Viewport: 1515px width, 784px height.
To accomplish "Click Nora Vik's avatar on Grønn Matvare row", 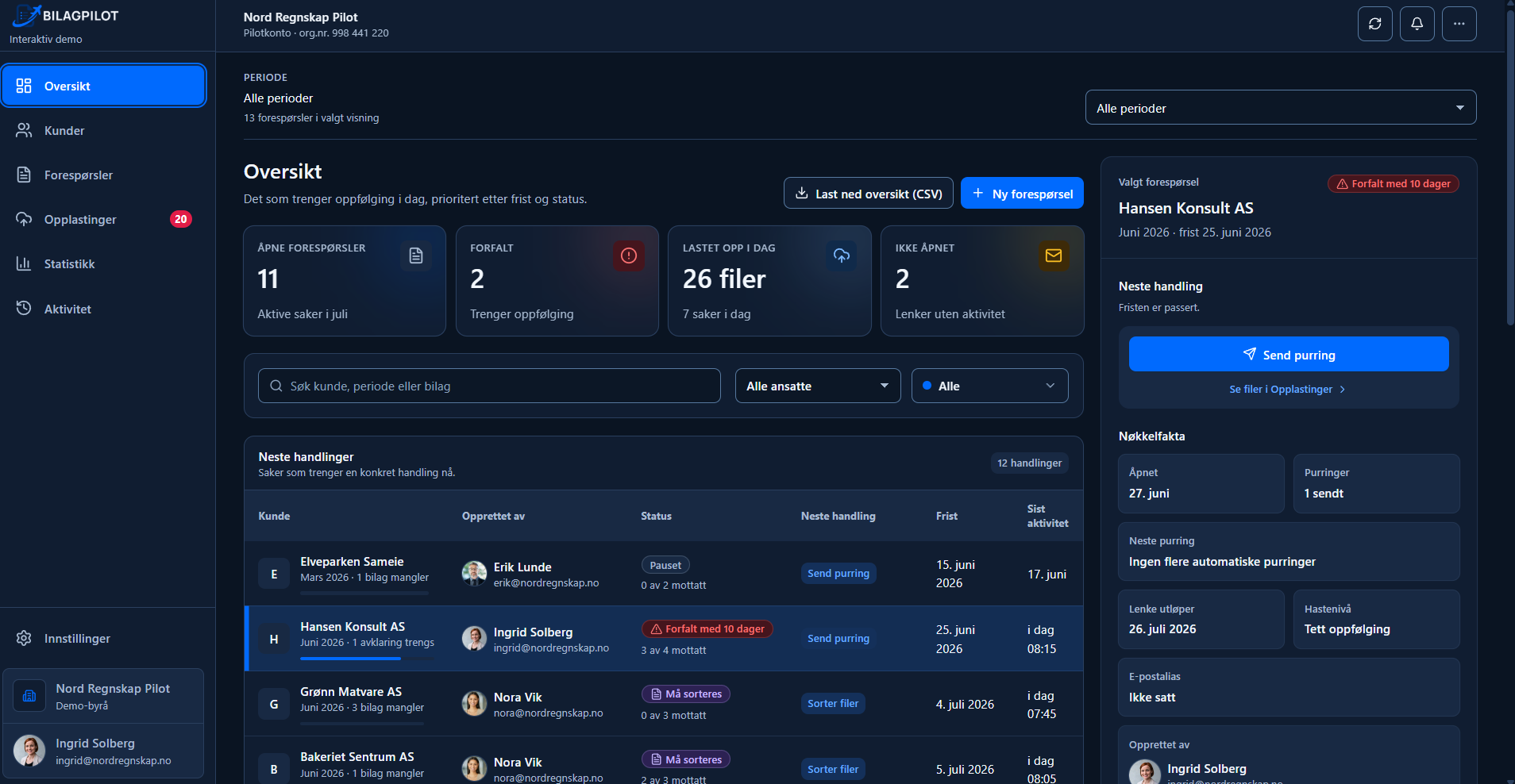I will (x=474, y=704).
